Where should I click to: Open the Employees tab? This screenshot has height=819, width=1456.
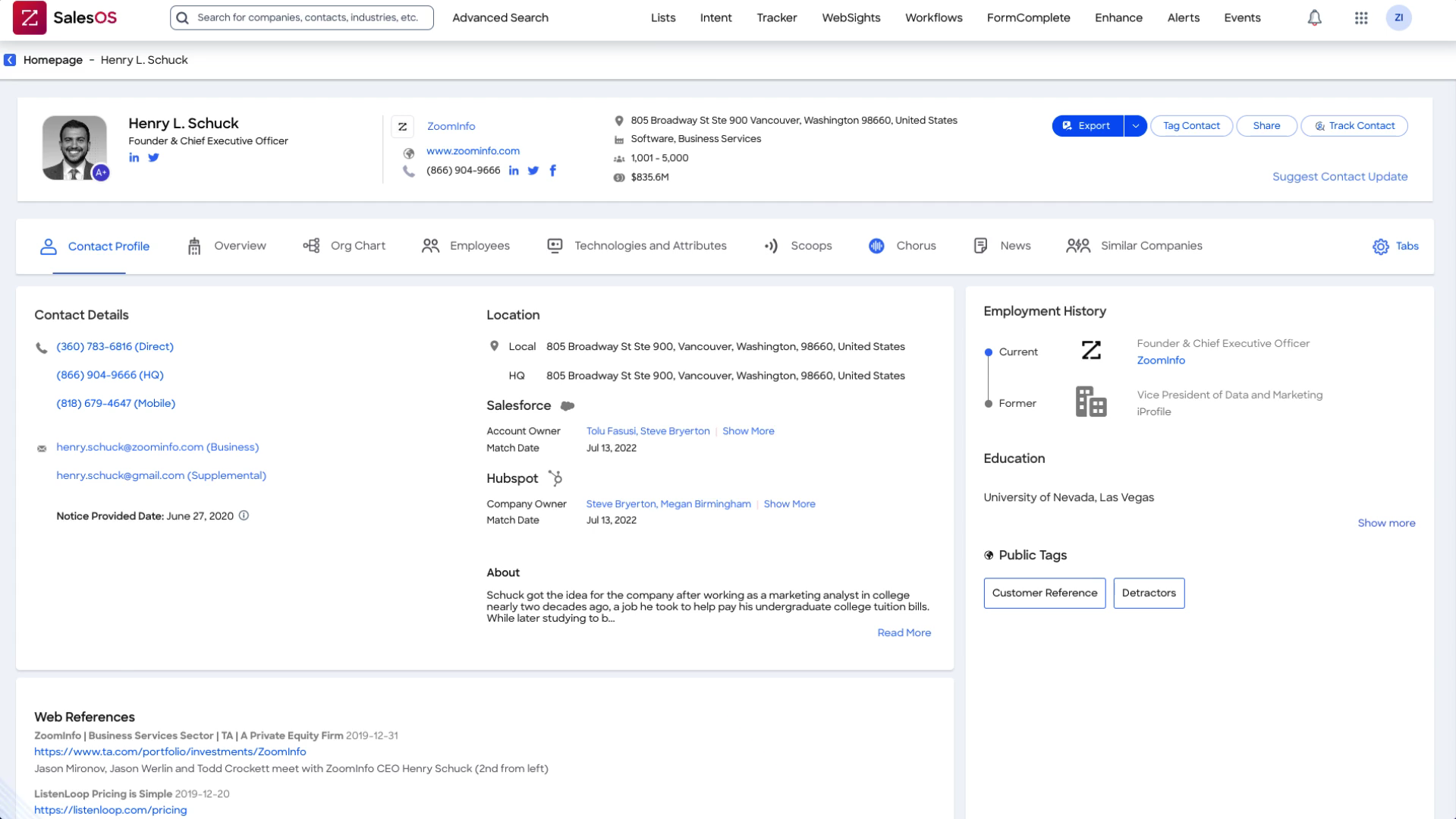466,246
